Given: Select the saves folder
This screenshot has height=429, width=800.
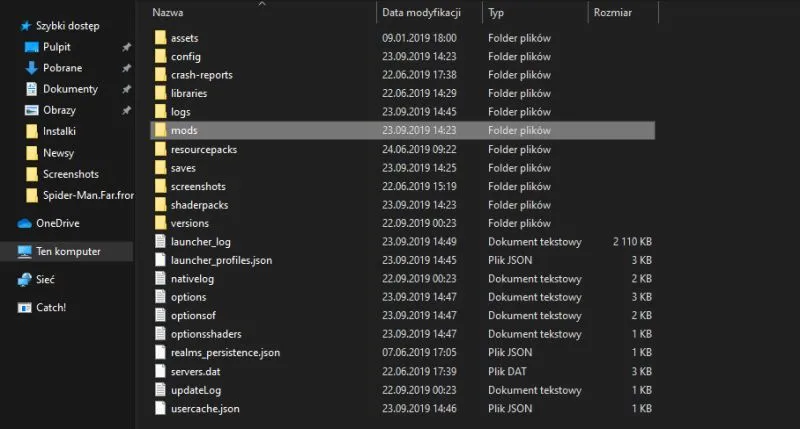Looking at the screenshot, I should click(x=183, y=167).
